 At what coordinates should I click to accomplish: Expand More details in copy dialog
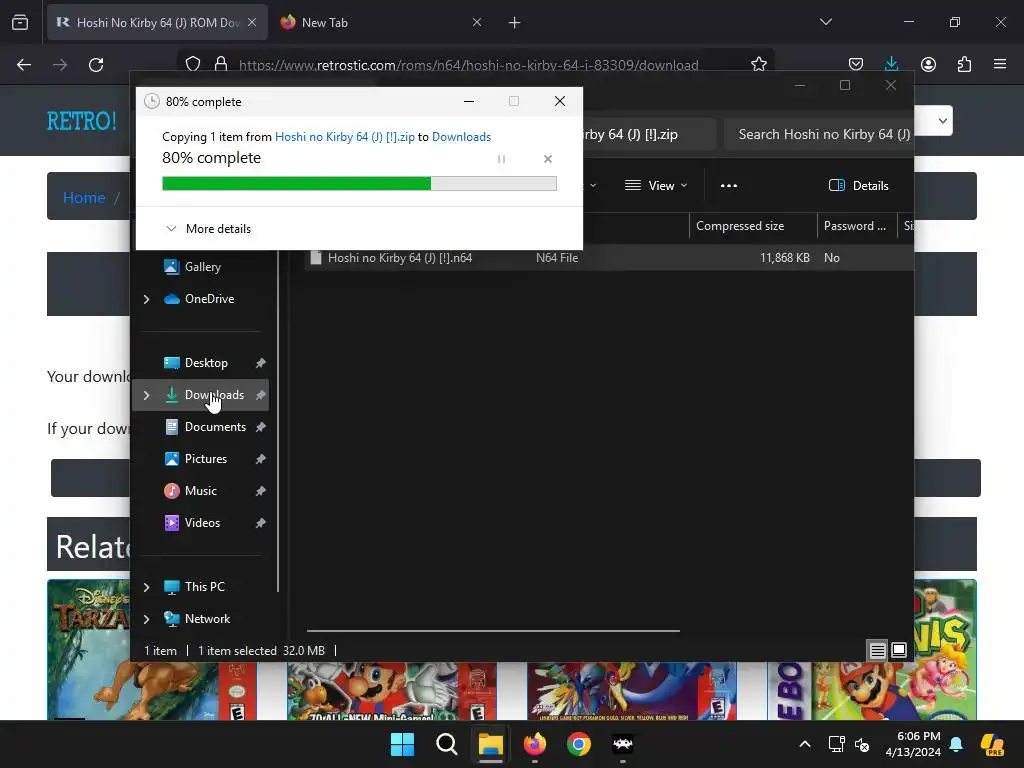pos(208,229)
